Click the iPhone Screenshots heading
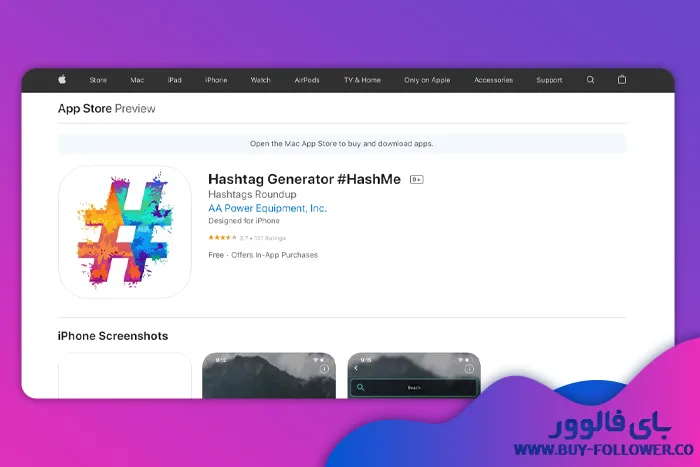700x467 pixels. point(113,336)
